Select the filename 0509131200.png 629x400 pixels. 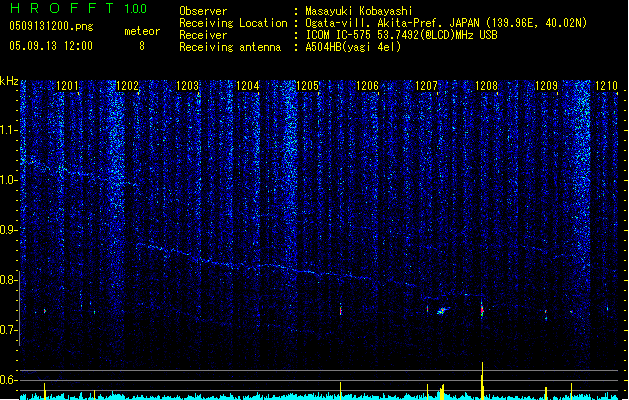[51, 26]
